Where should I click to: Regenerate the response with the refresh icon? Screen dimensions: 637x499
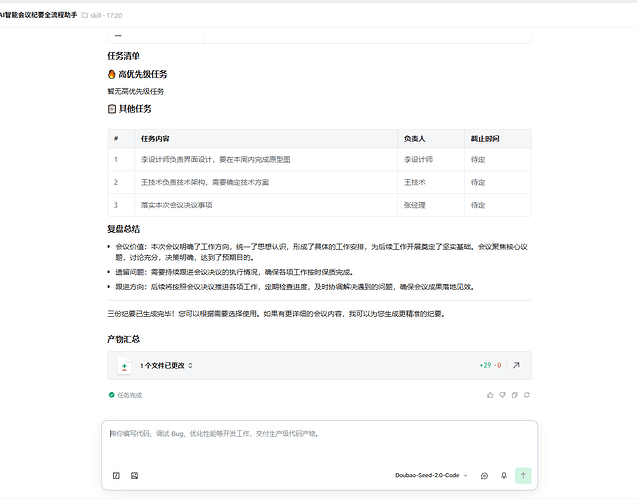coord(527,395)
